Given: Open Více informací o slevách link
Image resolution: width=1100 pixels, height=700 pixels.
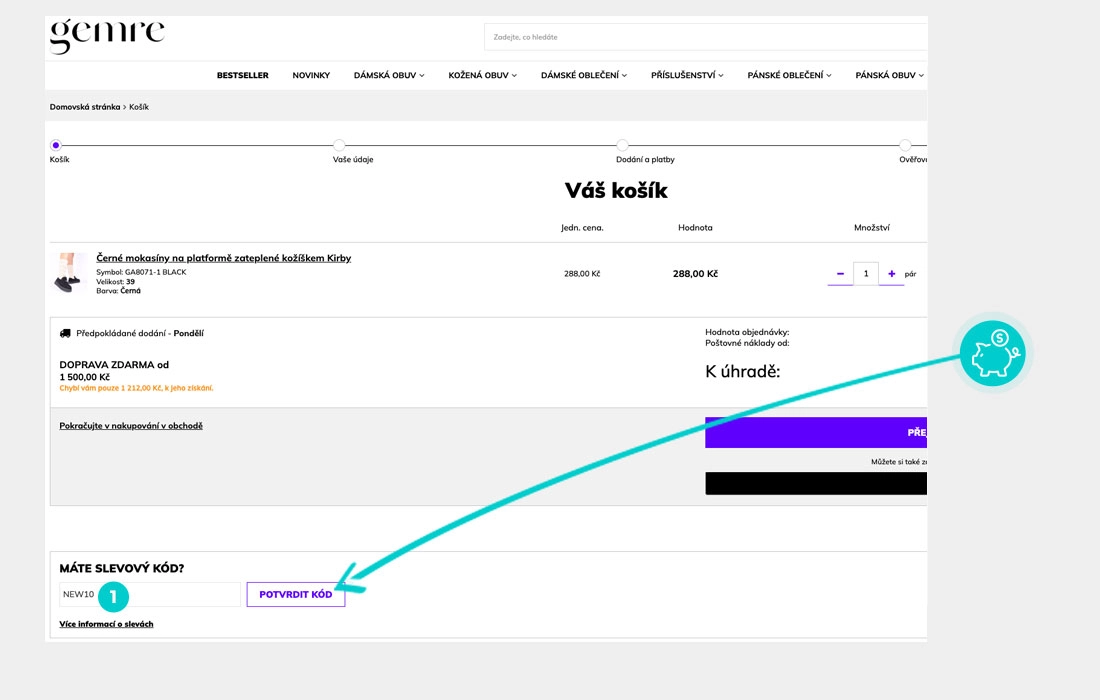Looking at the screenshot, I should click(x=107, y=623).
